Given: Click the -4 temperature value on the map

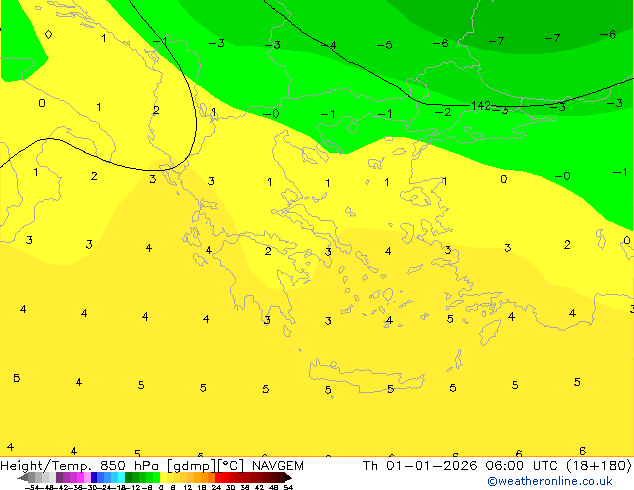Looking at the screenshot, I should (x=329, y=45).
